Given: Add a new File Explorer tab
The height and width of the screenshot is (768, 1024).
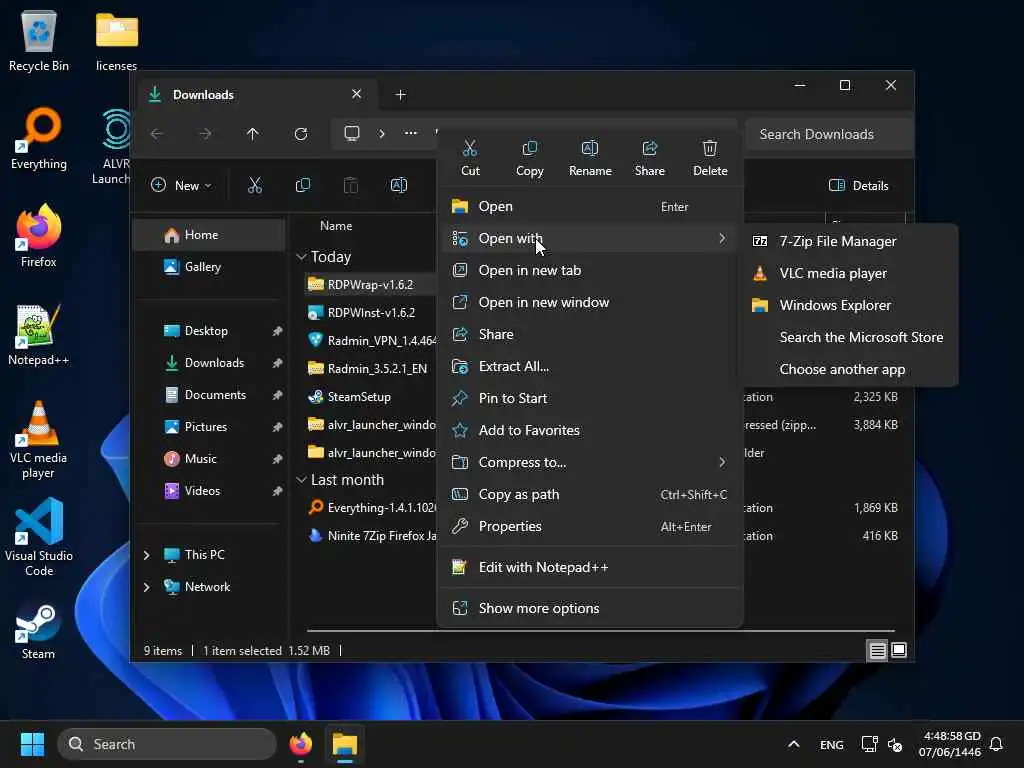Looking at the screenshot, I should [x=400, y=95].
